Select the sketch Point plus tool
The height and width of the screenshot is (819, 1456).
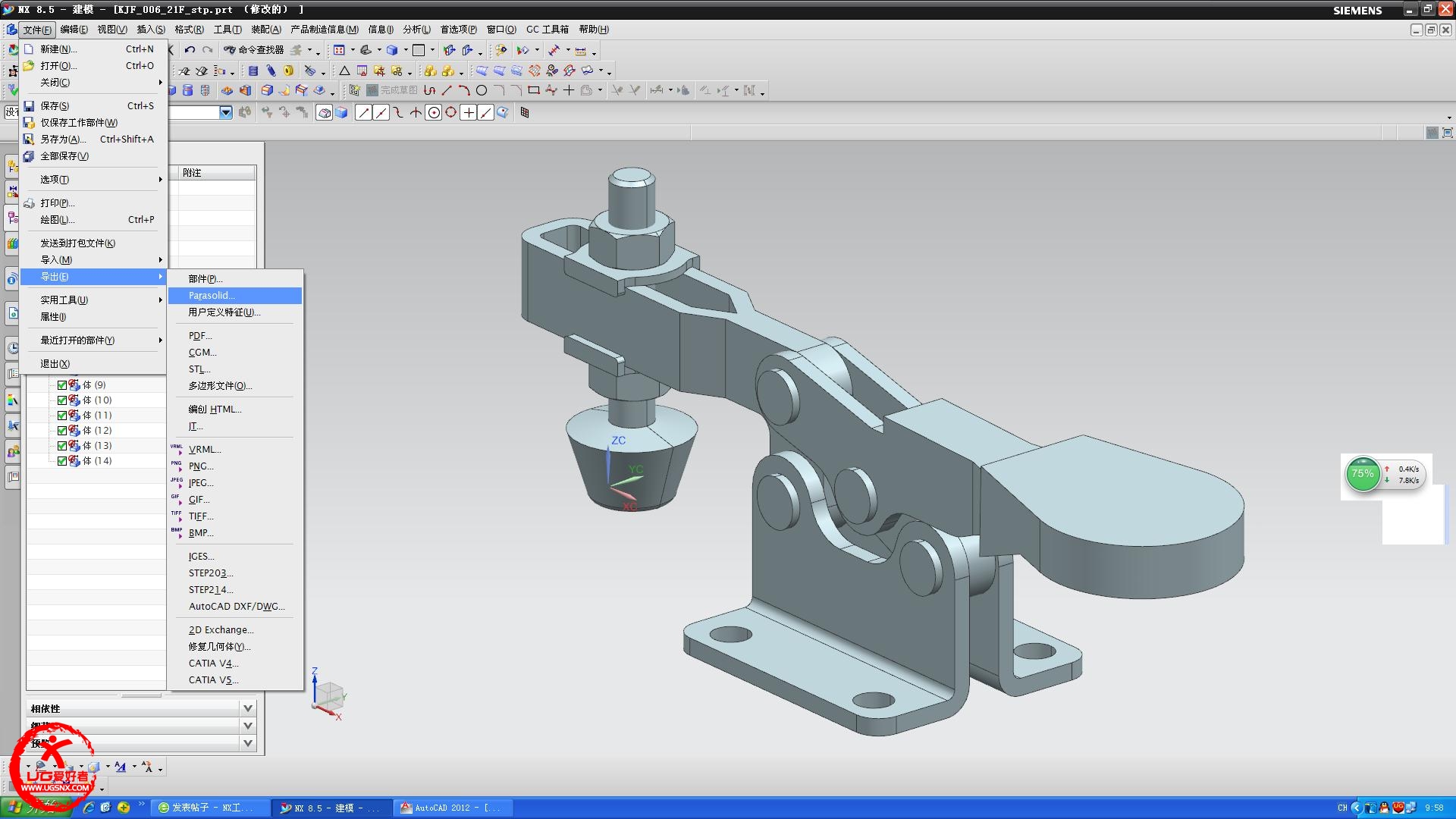569,90
